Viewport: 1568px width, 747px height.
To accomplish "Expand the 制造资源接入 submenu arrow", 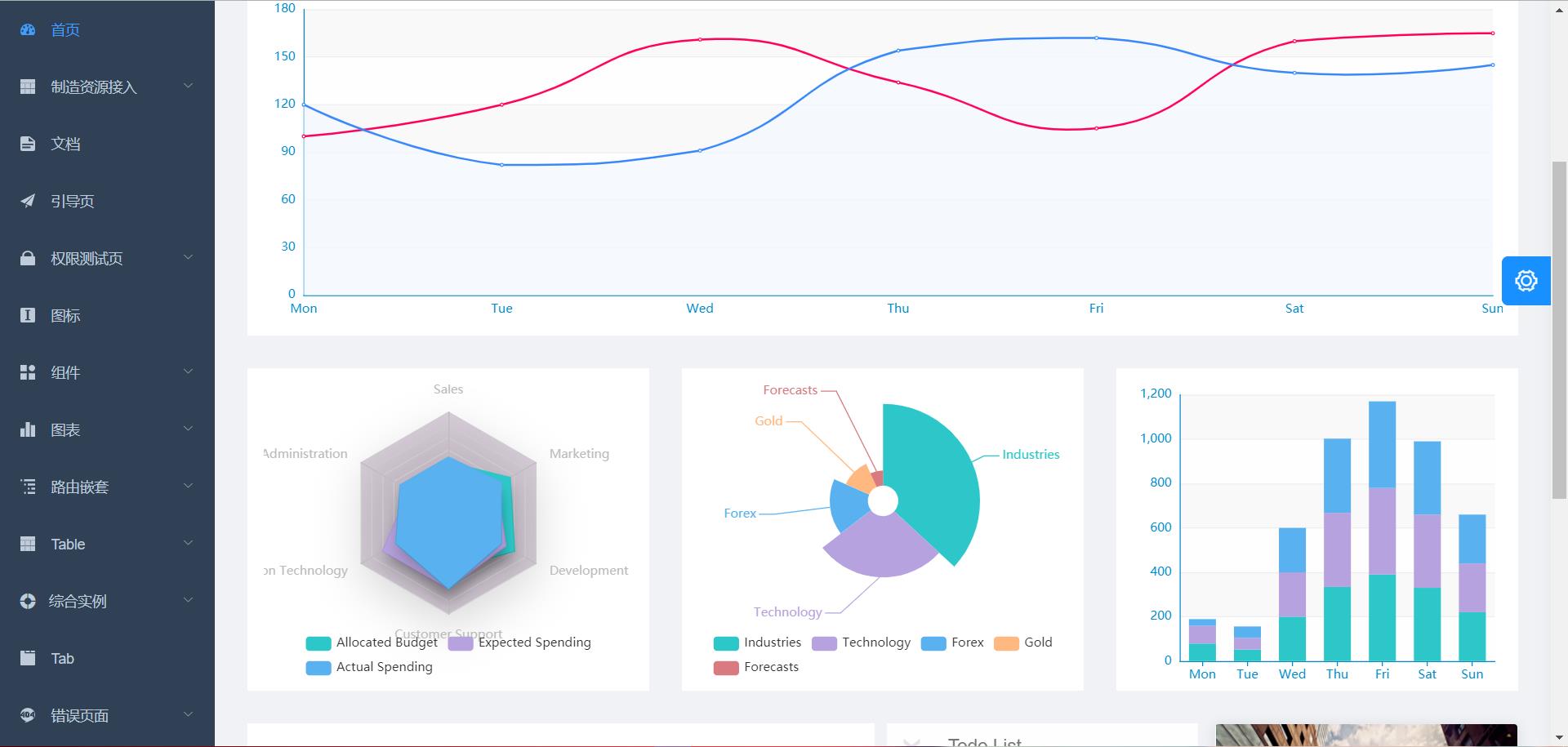I will tap(188, 87).
